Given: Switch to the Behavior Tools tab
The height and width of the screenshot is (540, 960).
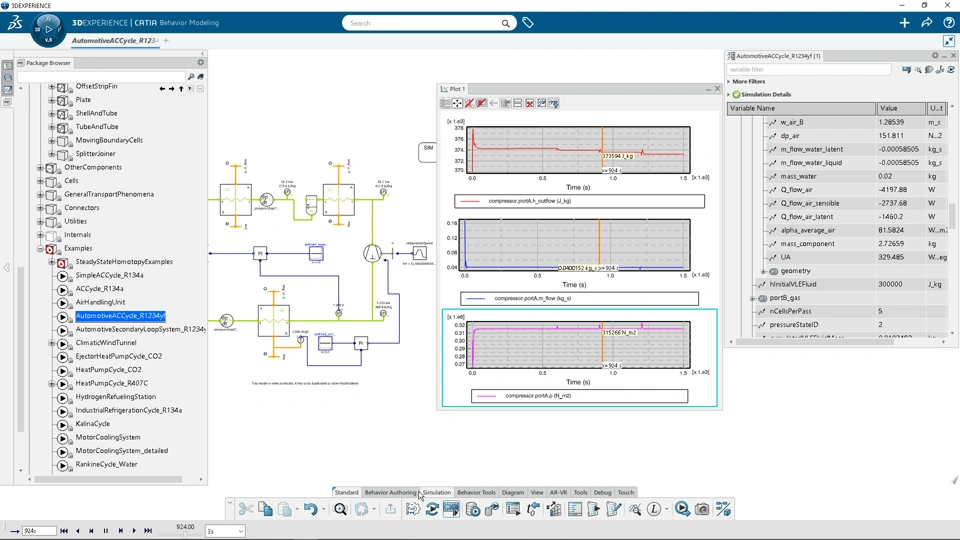Looking at the screenshot, I should click(x=476, y=492).
